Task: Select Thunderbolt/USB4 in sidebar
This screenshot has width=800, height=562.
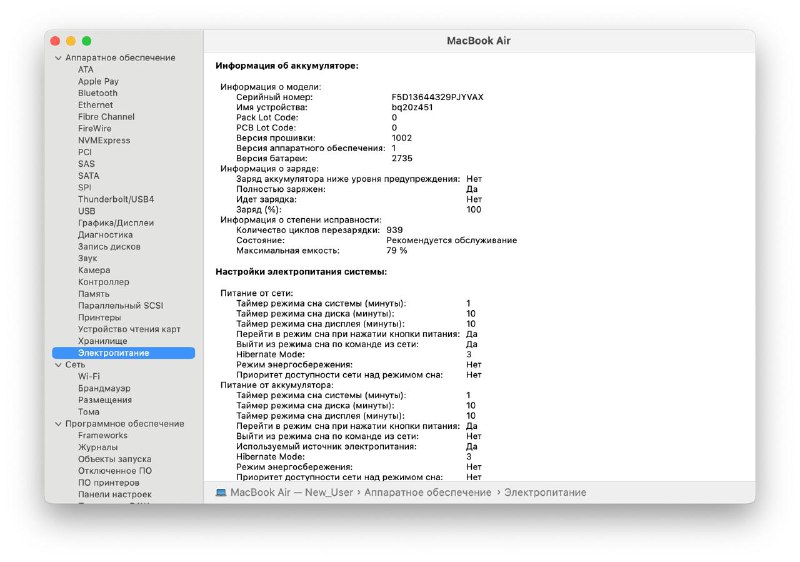Action: tap(116, 199)
